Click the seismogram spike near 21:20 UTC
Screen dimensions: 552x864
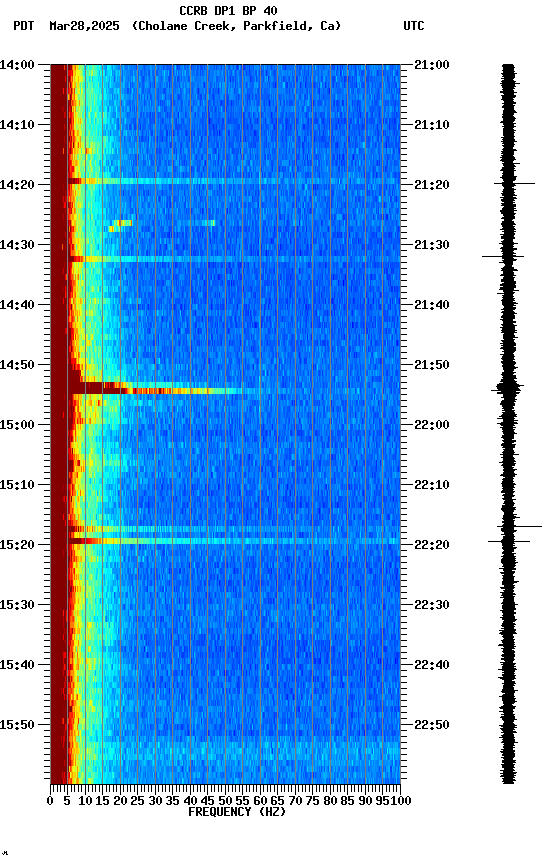pyautogui.click(x=515, y=183)
